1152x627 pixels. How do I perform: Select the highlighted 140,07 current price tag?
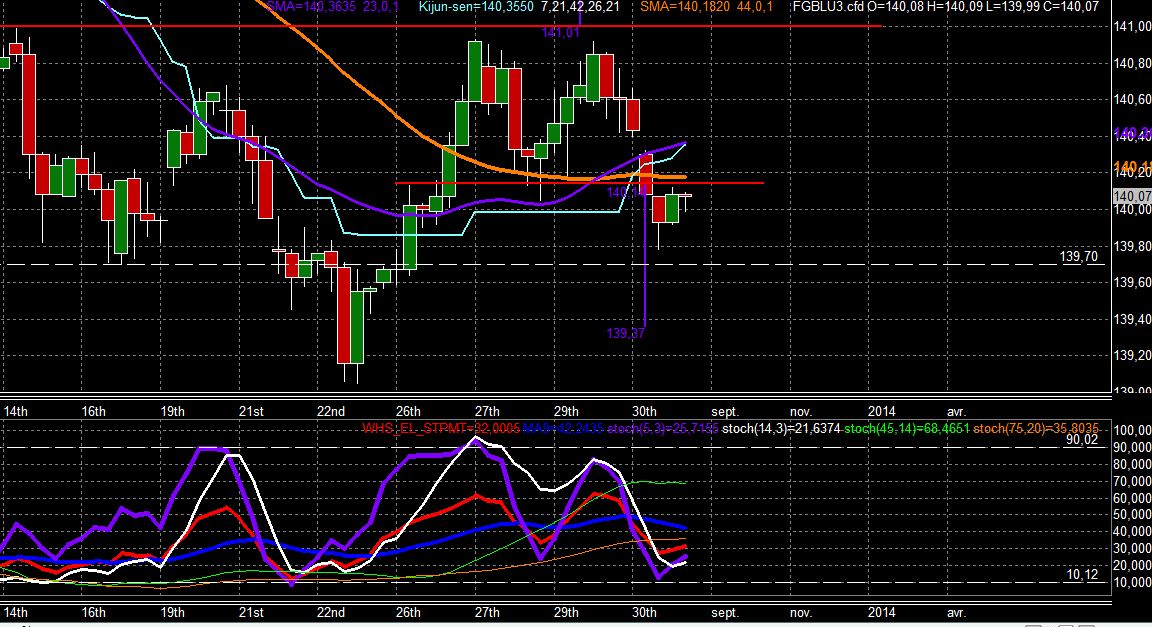pyautogui.click(x=1131, y=196)
